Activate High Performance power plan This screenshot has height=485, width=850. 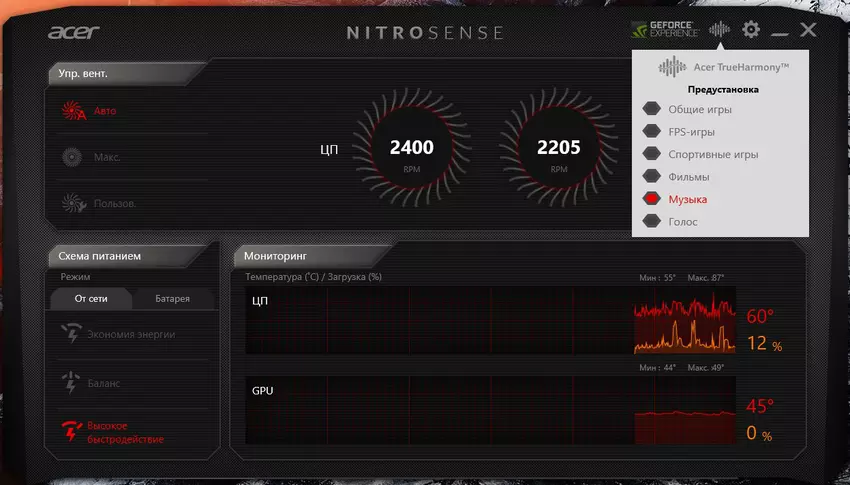point(71,432)
